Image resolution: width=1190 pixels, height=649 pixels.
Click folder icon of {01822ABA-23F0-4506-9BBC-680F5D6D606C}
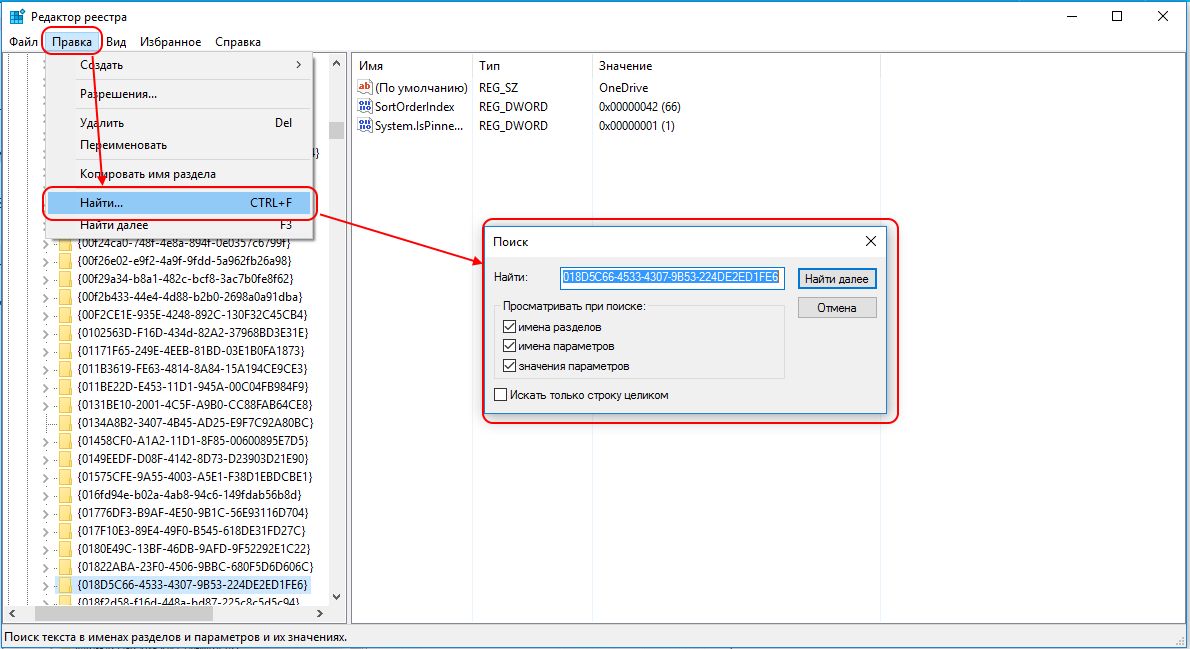click(65, 567)
